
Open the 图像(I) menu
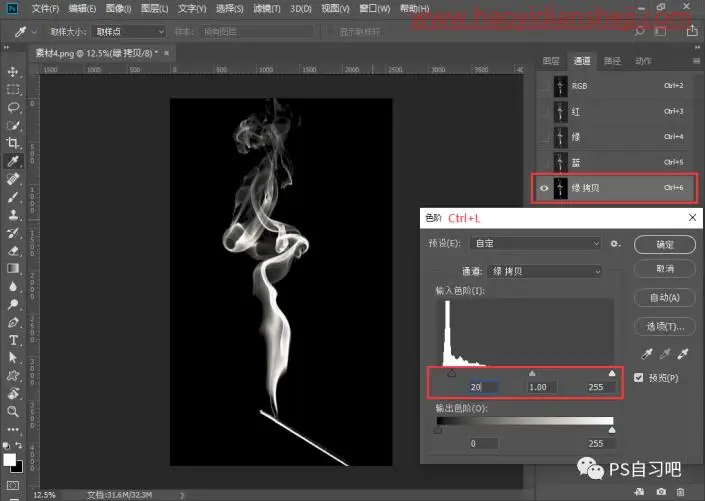118,9
